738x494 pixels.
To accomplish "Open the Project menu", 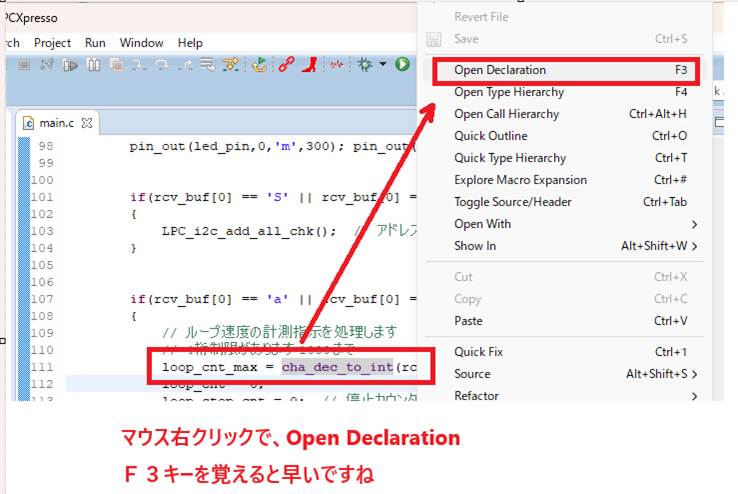I will (52, 43).
